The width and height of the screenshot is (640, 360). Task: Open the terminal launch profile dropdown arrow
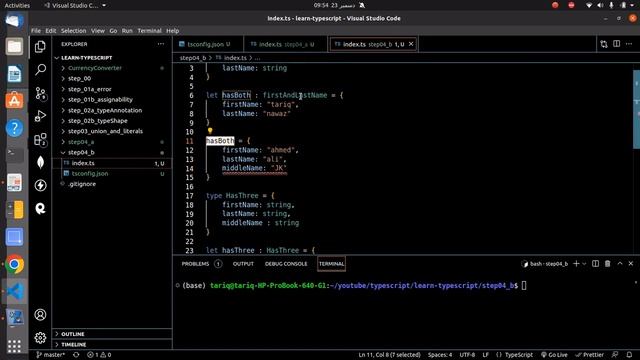coord(584,264)
